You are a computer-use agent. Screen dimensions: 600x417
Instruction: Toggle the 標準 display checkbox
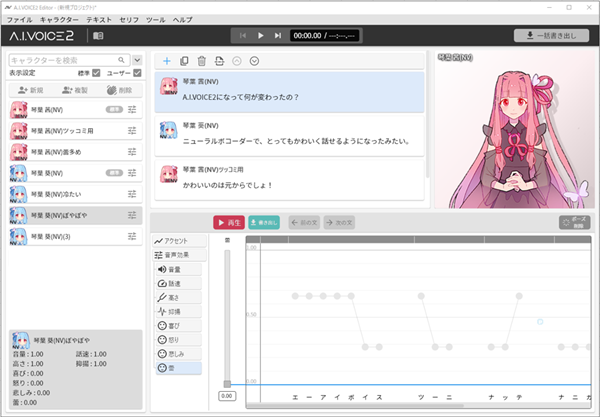[x=96, y=73]
